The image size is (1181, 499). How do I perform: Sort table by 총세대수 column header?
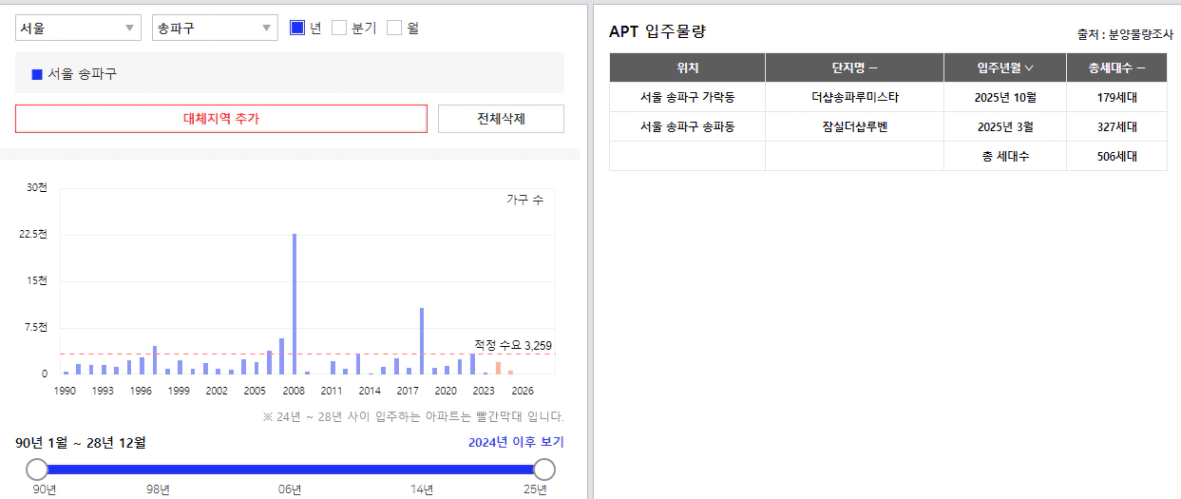click(x=1116, y=68)
